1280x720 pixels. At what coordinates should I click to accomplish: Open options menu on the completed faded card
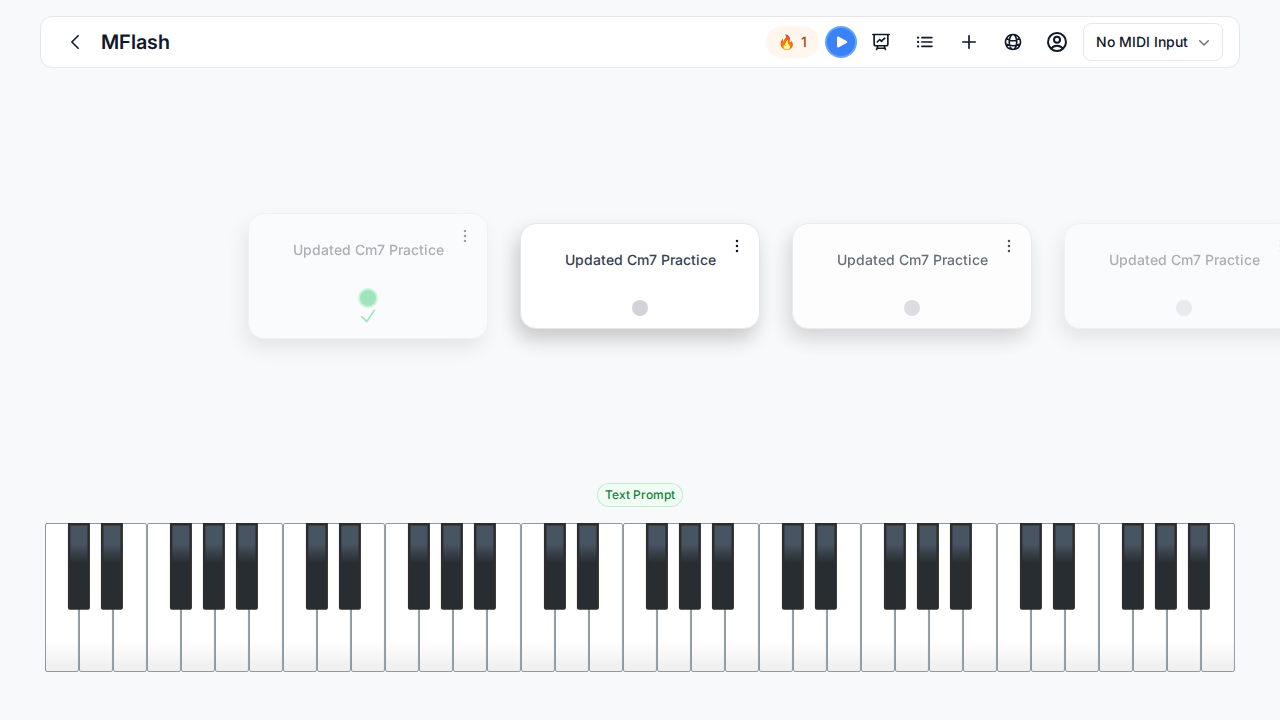coord(465,236)
